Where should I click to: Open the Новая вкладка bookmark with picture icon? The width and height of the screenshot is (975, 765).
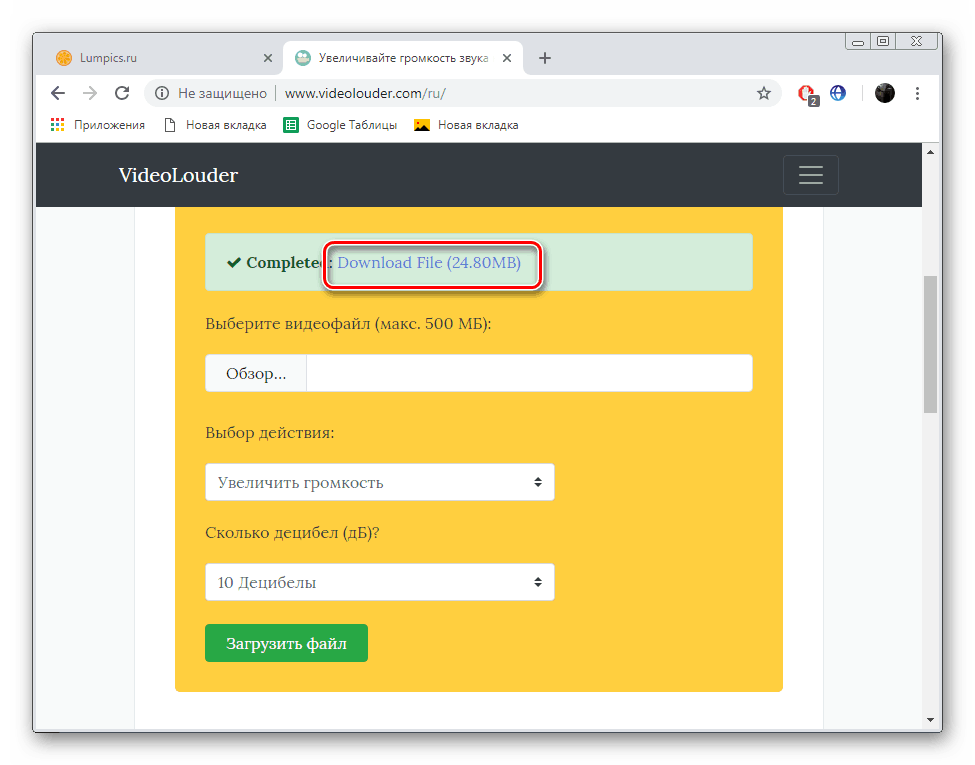pos(466,125)
